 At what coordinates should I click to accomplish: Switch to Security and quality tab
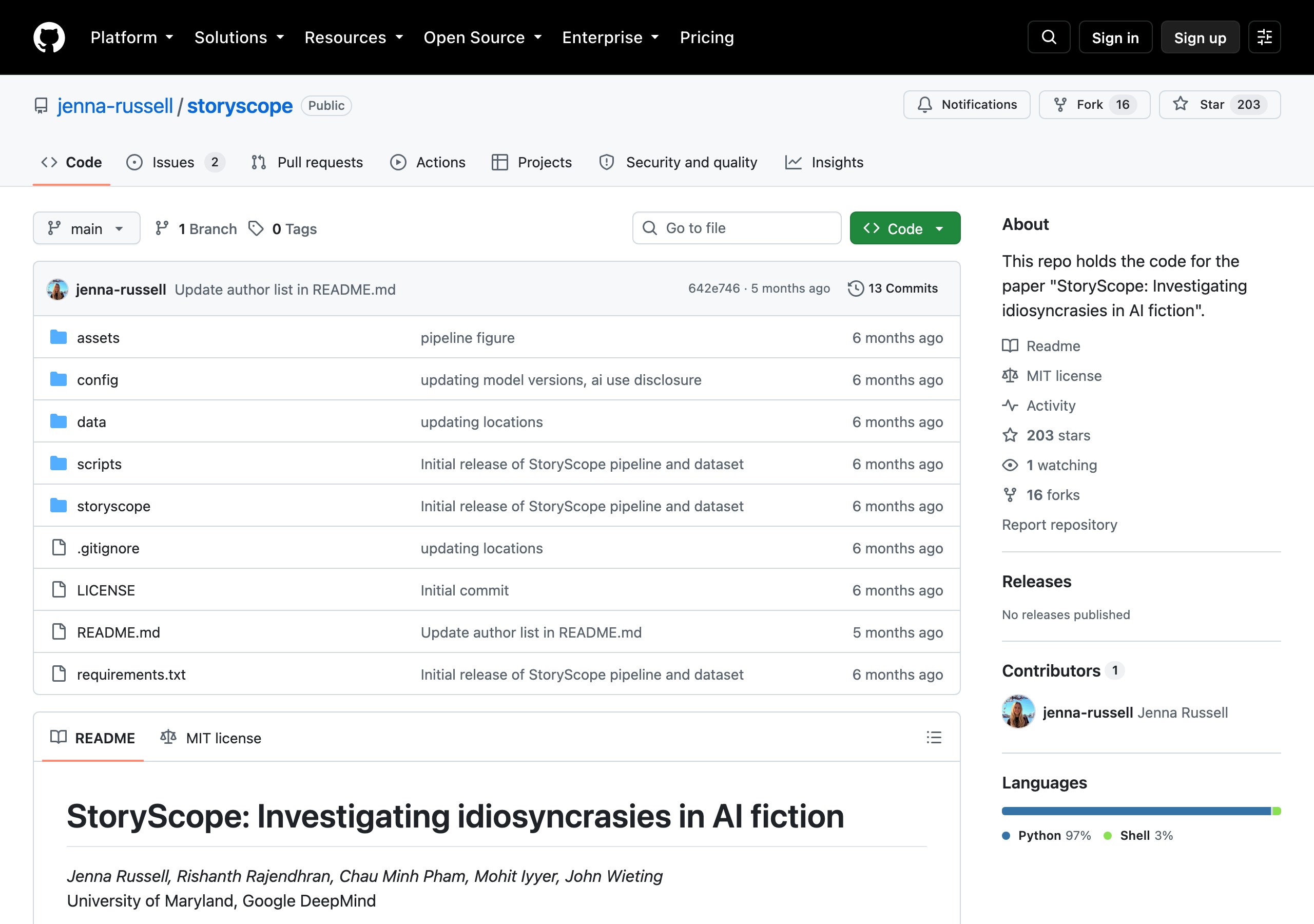tap(678, 163)
